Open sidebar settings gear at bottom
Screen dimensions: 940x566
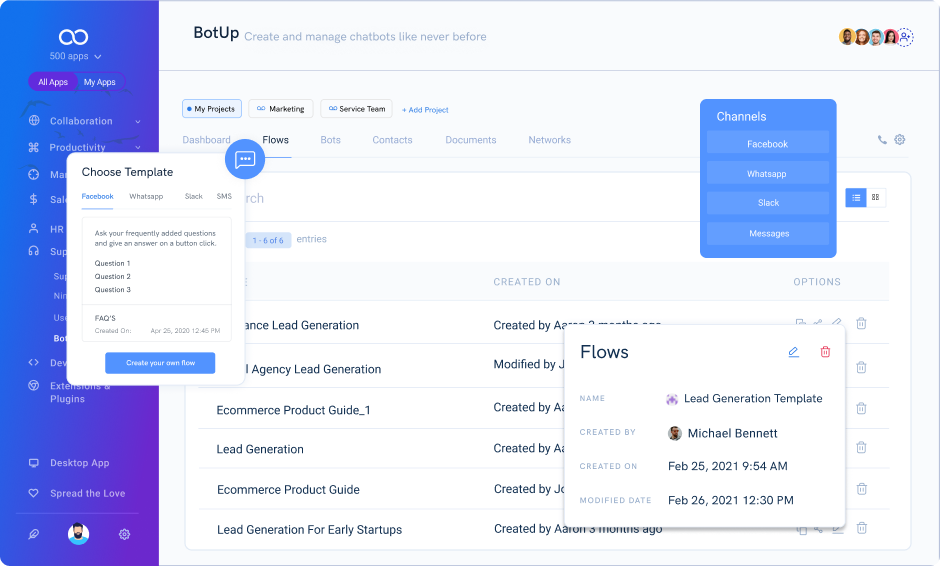click(x=124, y=534)
